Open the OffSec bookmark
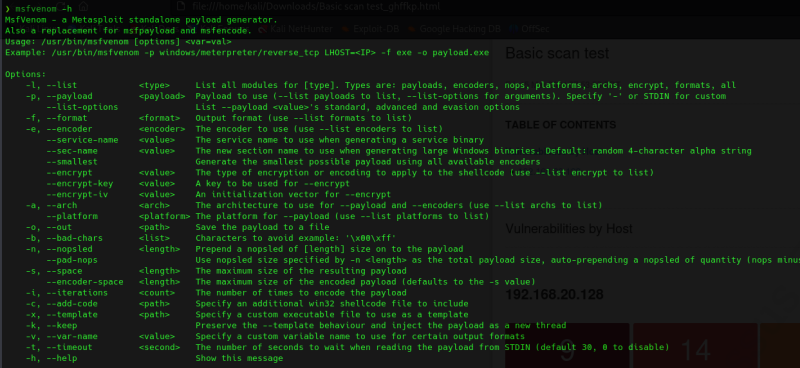 pyautogui.click(x=530, y=29)
